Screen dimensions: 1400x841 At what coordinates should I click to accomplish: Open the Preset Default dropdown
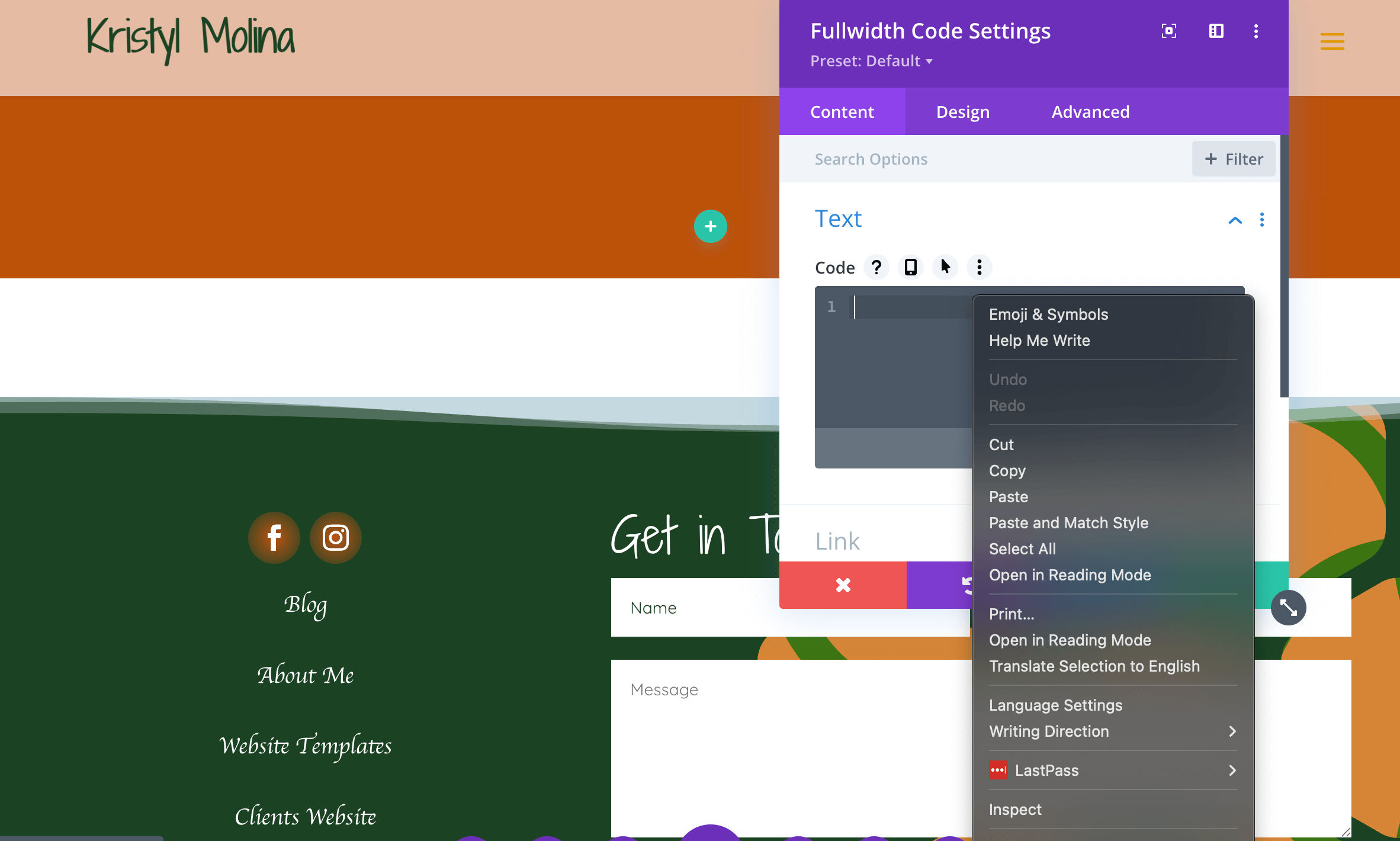[872, 61]
